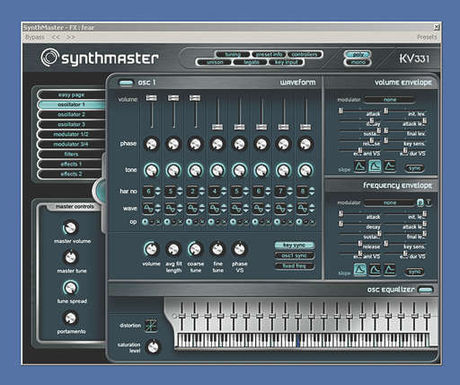This screenshot has width=460, height=385.
Task: Click the oscillator volume knob below op row
Action: 151,249
